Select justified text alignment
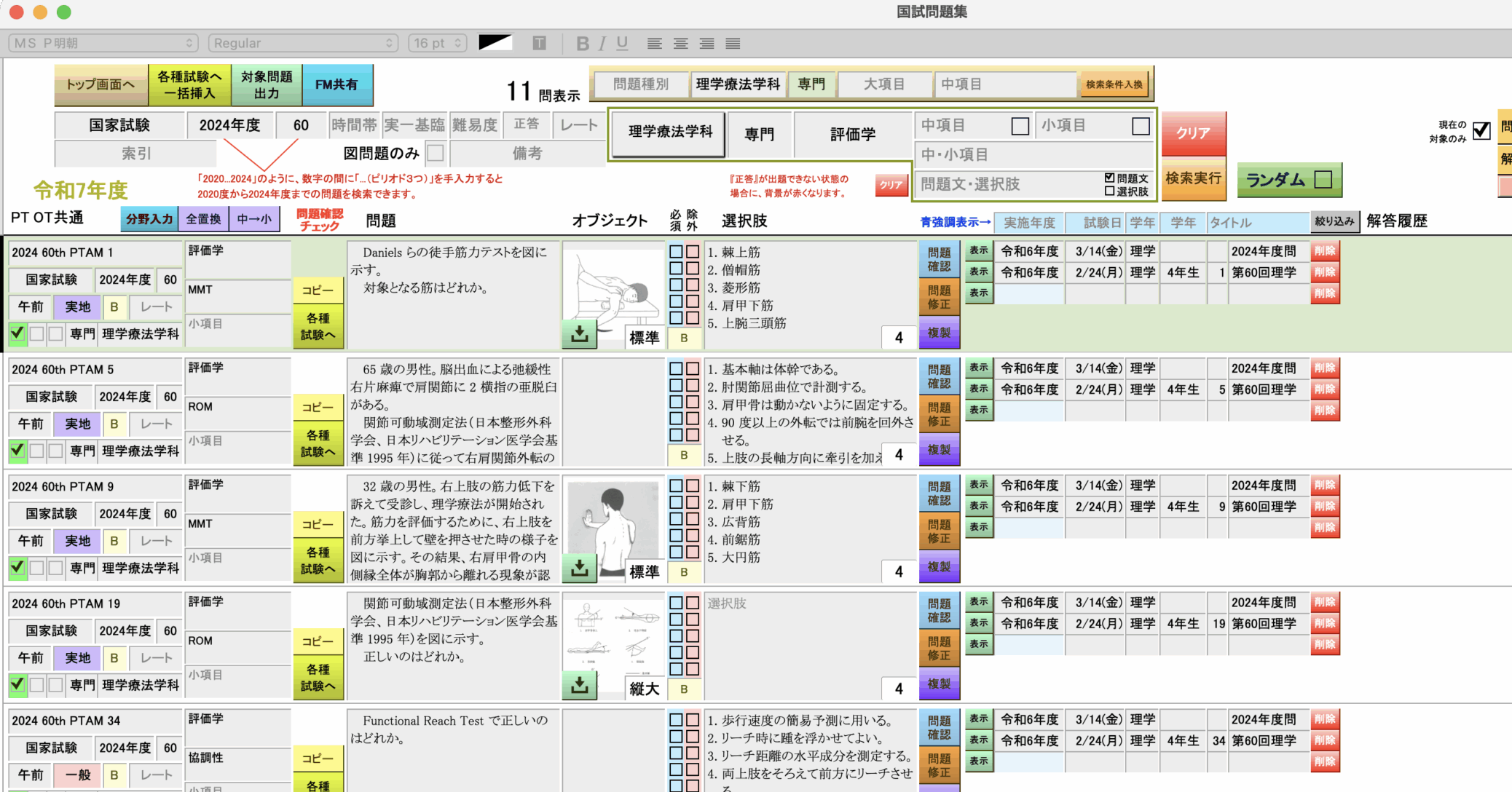The image size is (1512, 792). [x=733, y=43]
